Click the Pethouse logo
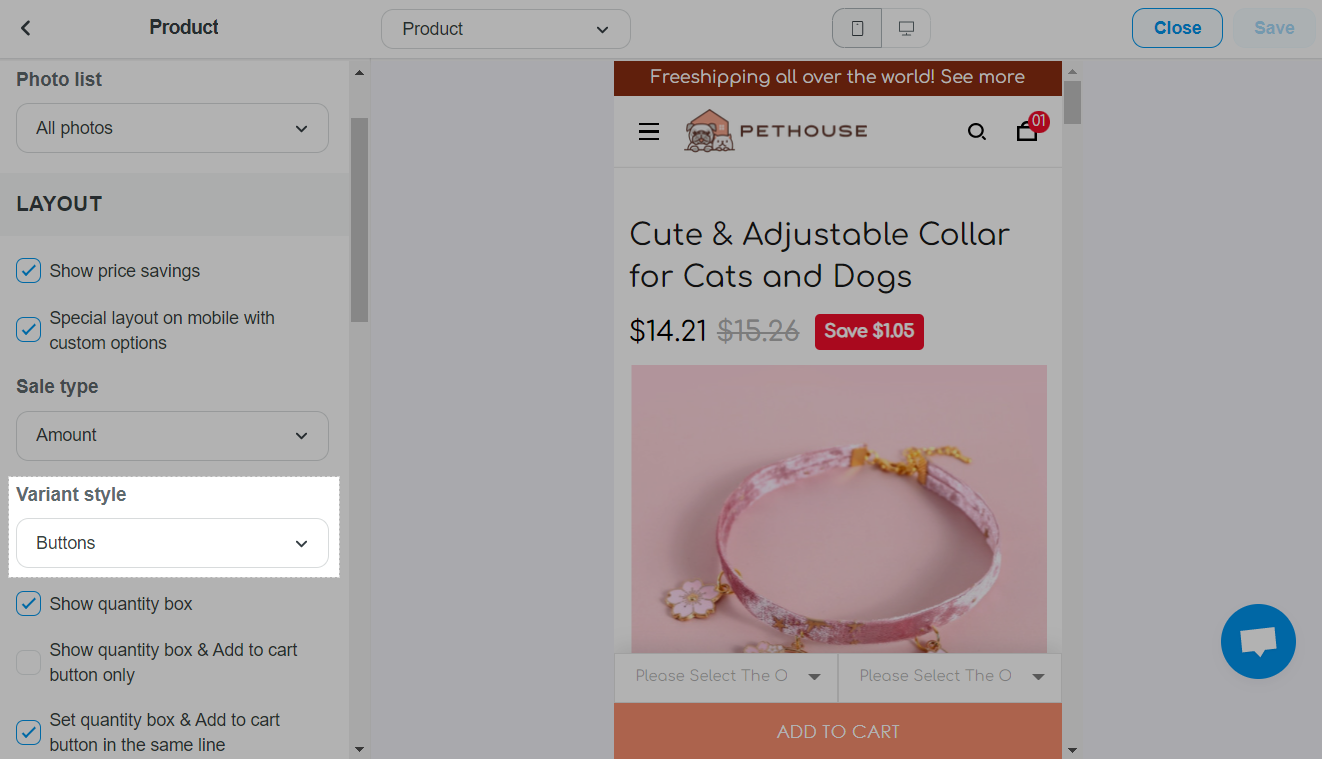Screen dimensions: 1322x759 tap(776, 131)
